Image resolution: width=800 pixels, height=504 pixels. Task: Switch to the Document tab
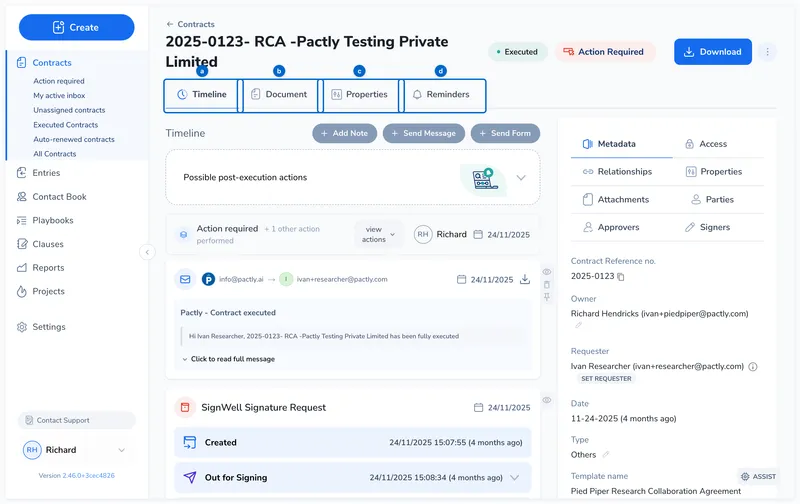click(280, 95)
